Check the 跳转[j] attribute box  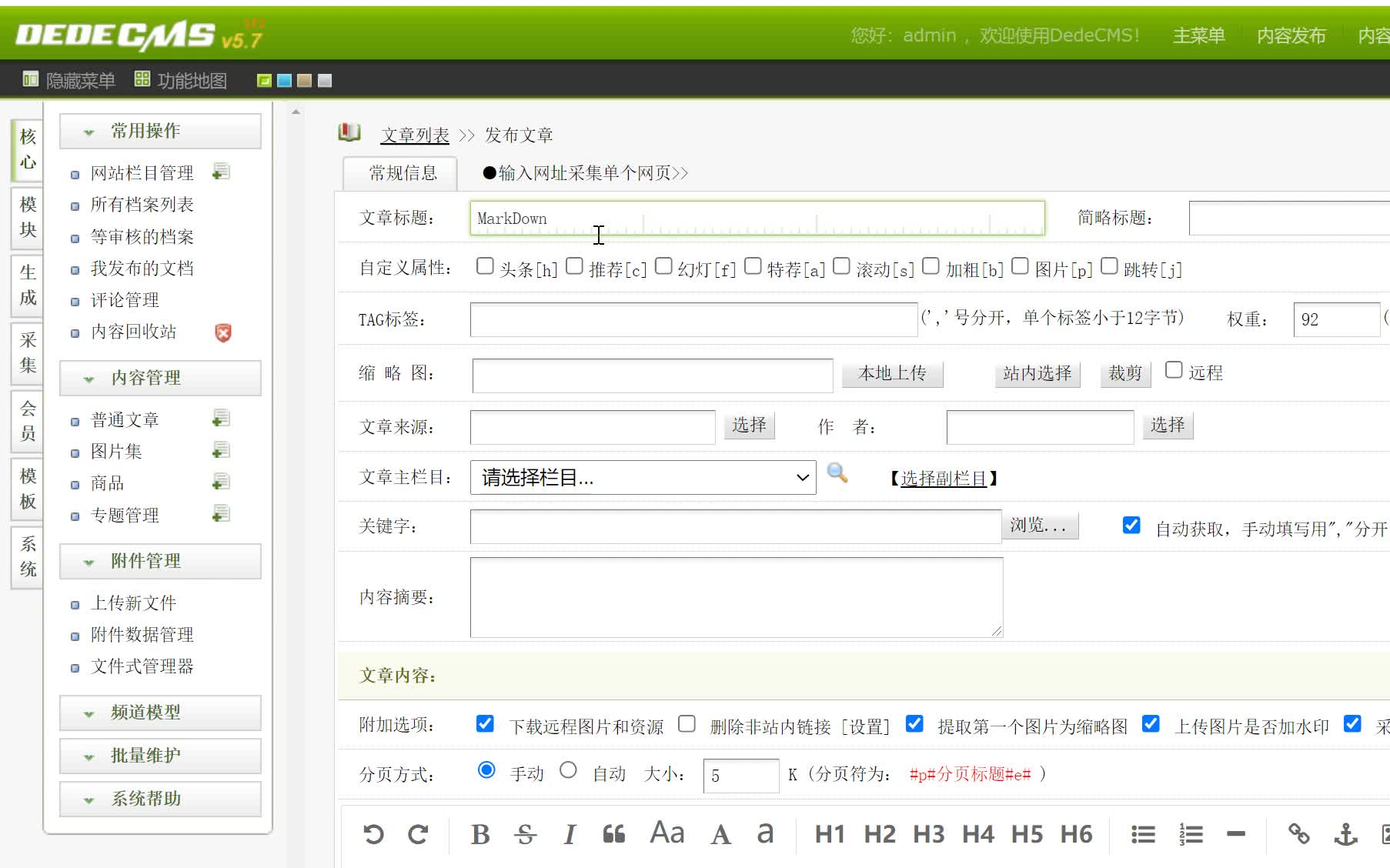1109,266
